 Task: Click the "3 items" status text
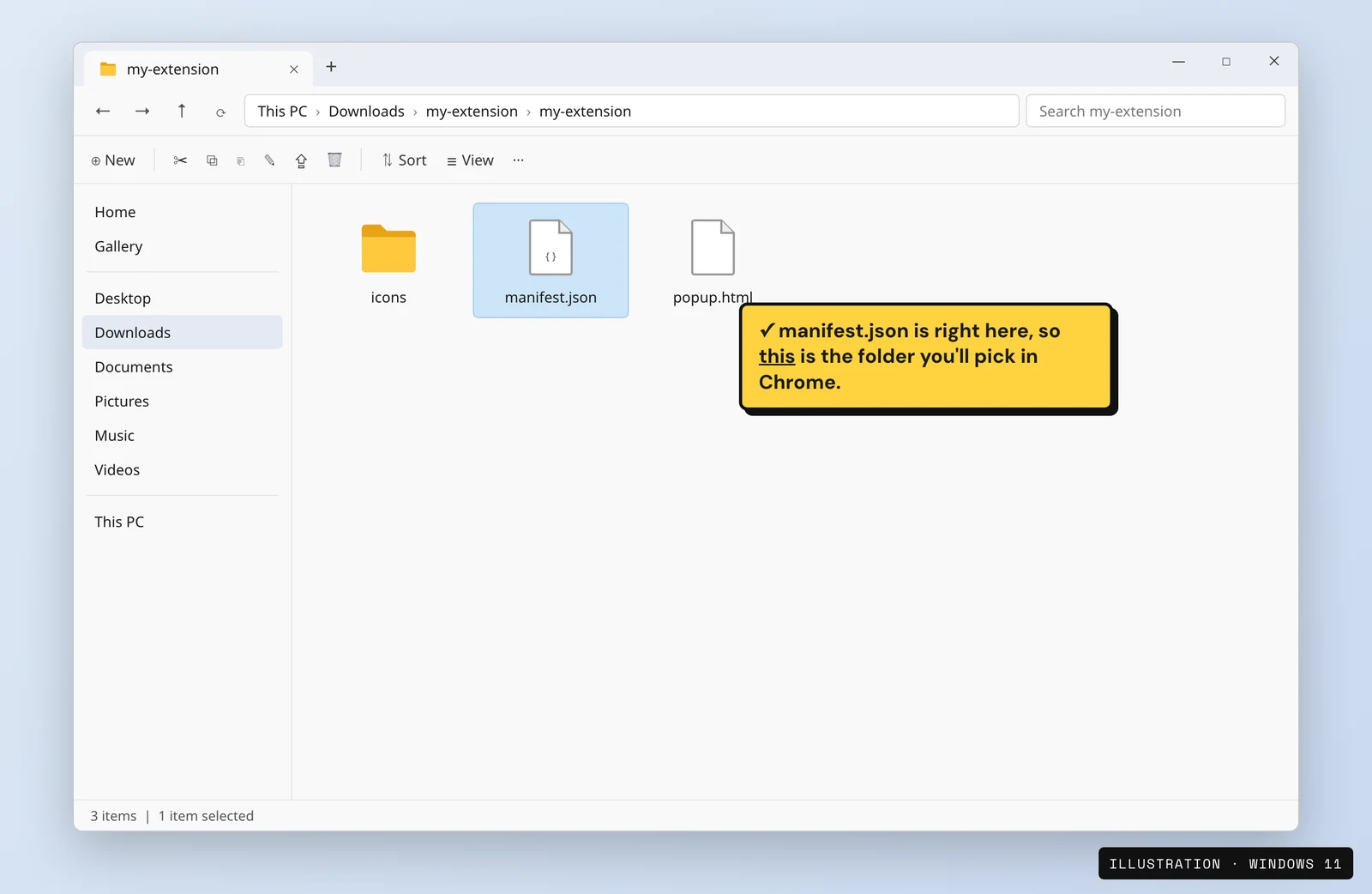point(113,816)
